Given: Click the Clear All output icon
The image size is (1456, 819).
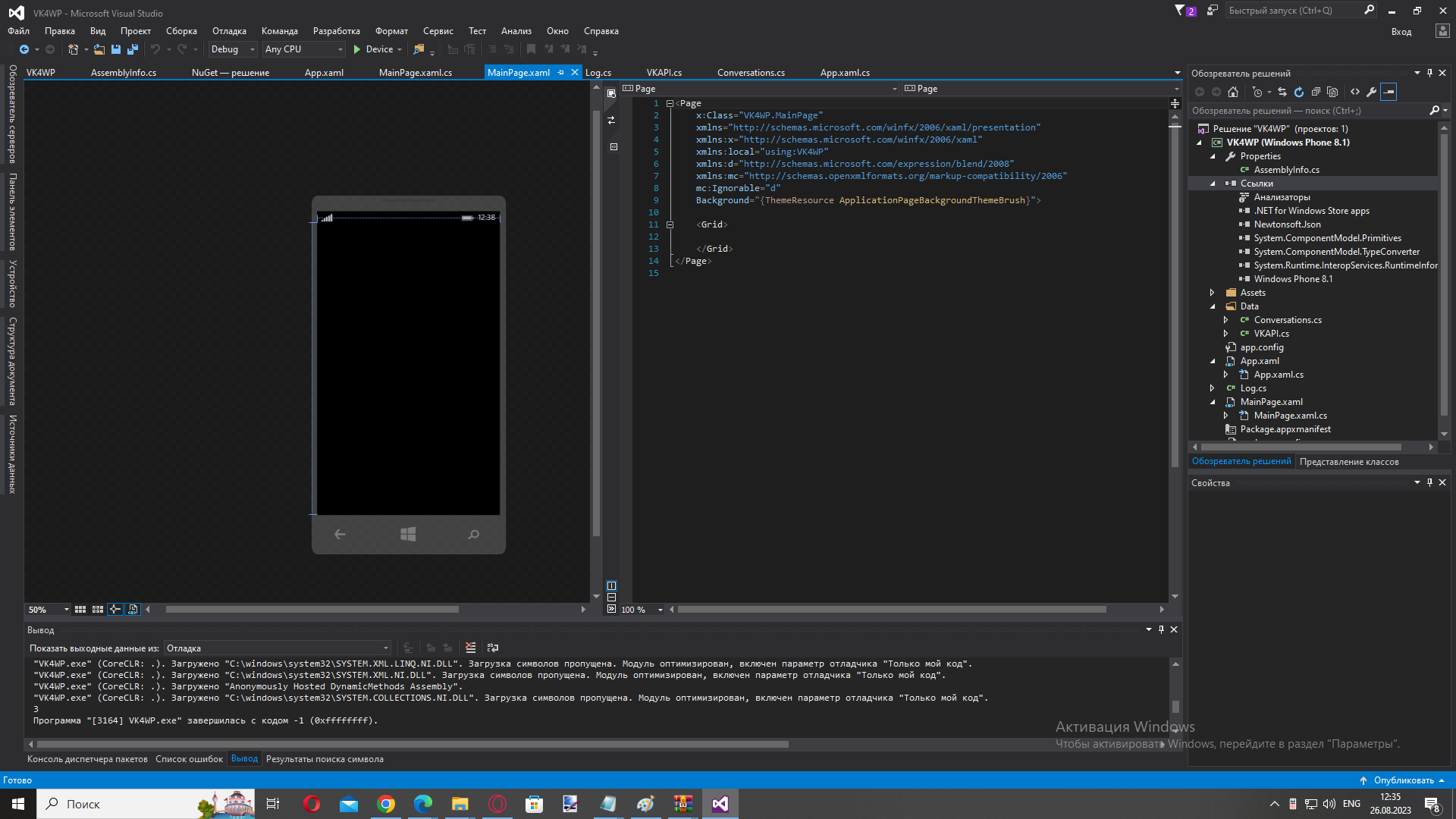Looking at the screenshot, I should coord(471,648).
